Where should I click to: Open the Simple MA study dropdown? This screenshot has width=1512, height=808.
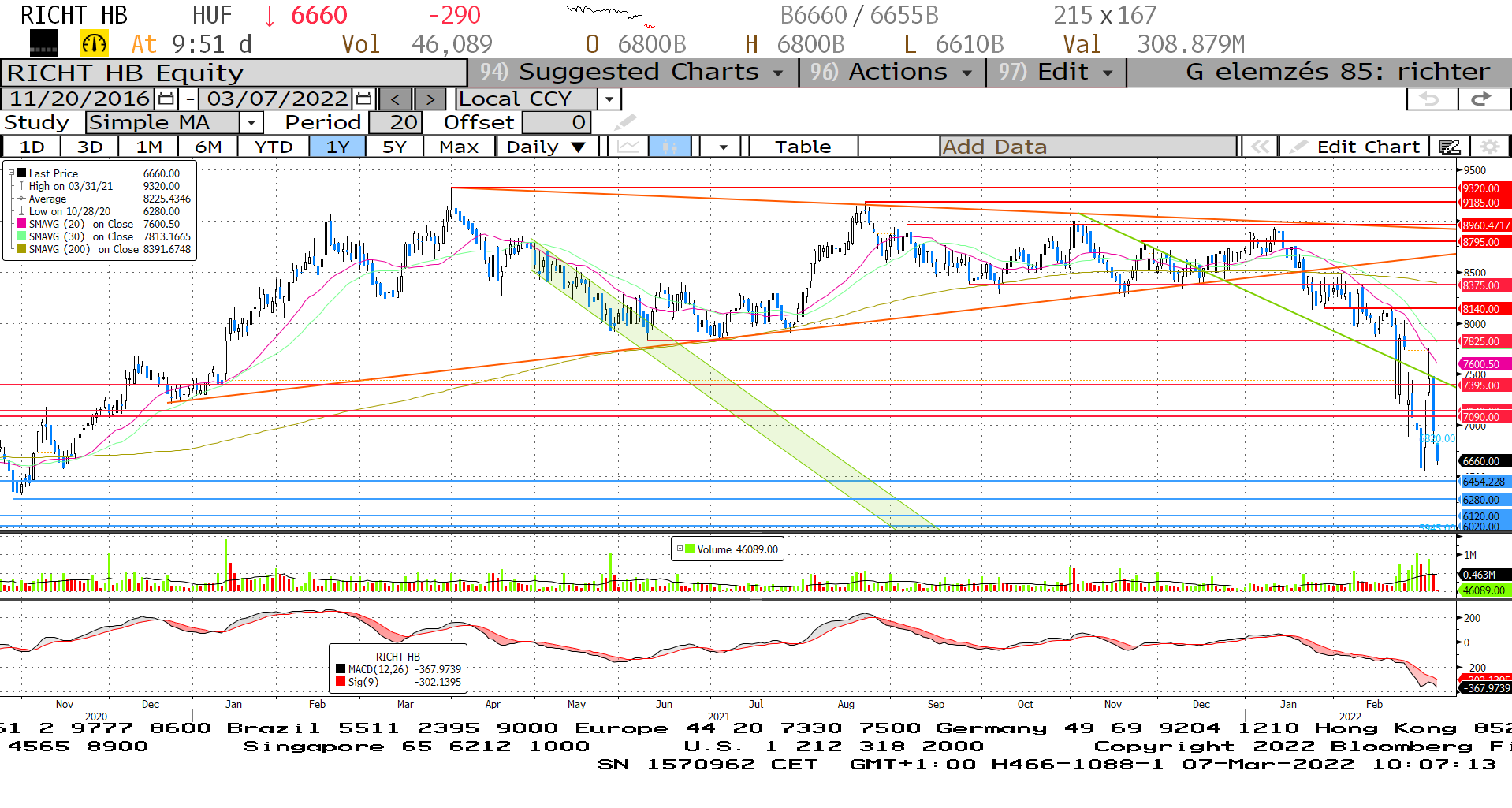click(x=251, y=122)
